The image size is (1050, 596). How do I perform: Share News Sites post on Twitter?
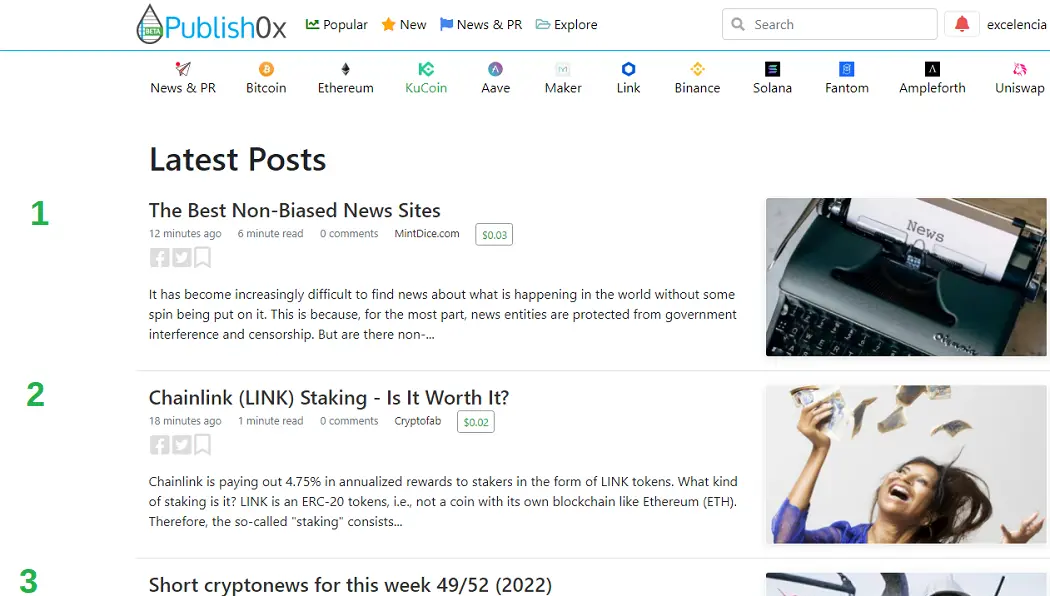pos(181,257)
